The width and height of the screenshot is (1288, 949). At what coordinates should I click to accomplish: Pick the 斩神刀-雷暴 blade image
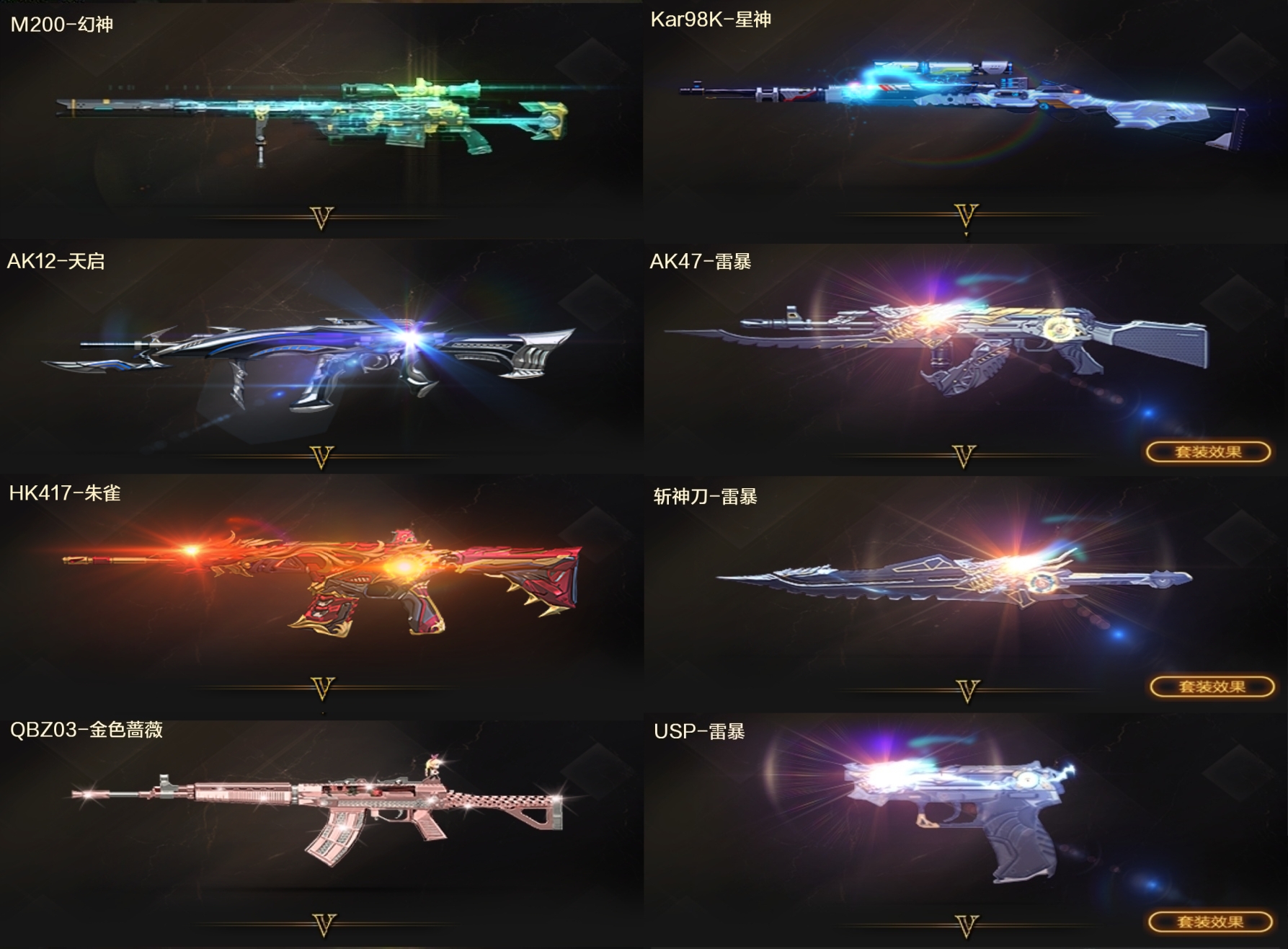pos(954,578)
